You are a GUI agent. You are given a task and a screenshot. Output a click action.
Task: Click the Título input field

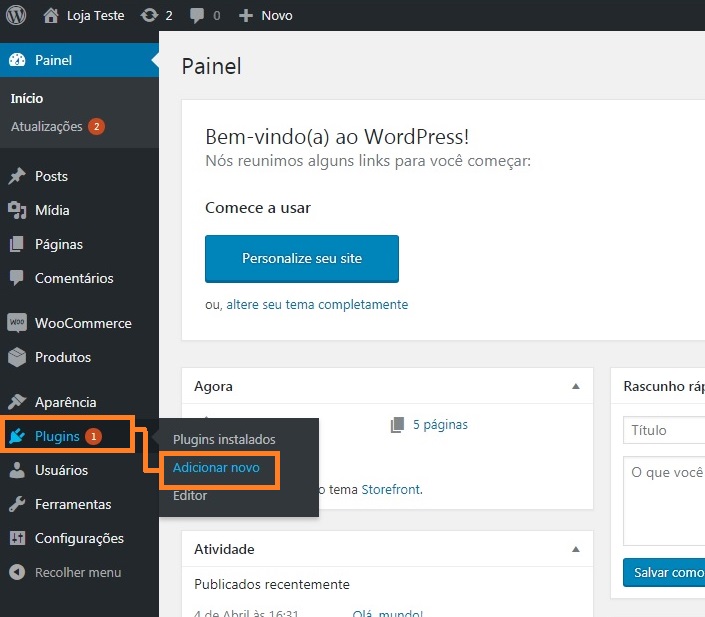[664, 430]
